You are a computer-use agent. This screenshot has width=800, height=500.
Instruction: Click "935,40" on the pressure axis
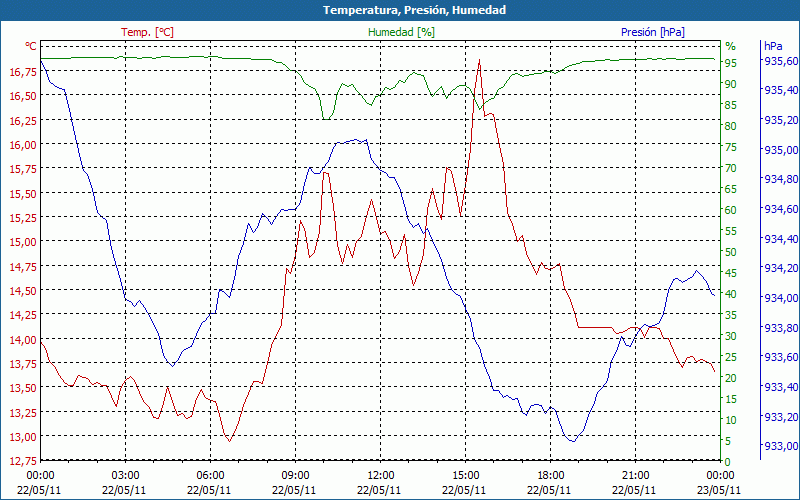(781, 90)
